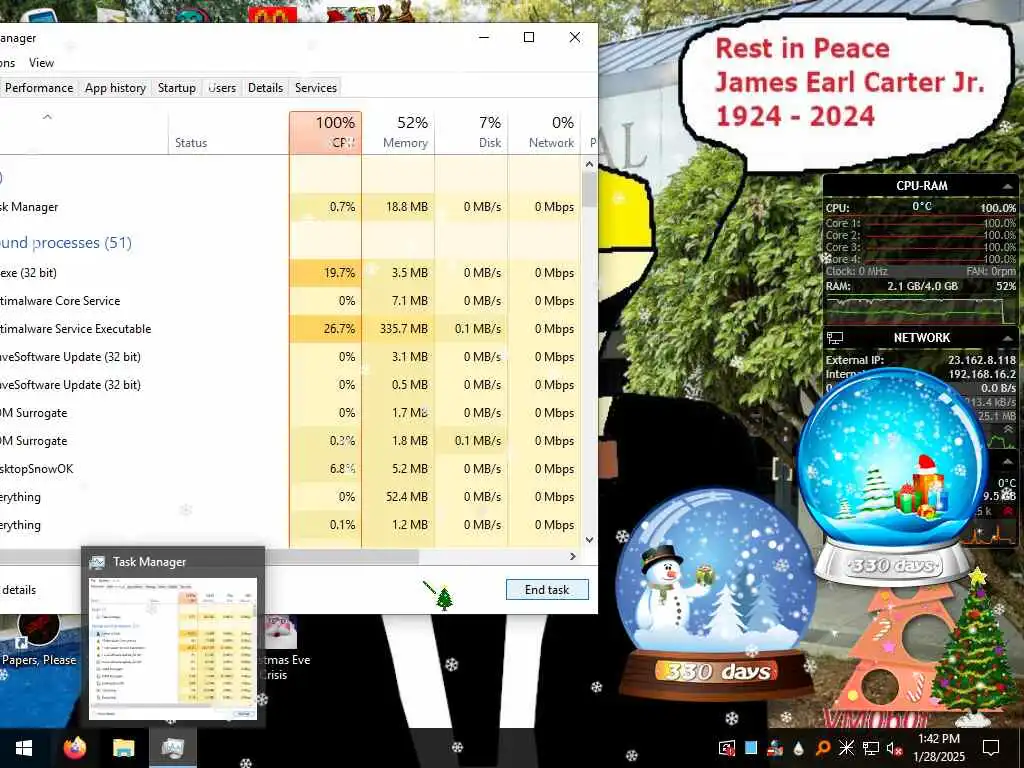Click the external IP 23.162.8.118 value
The height and width of the screenshot is (768, 1024).
[982, 360]
